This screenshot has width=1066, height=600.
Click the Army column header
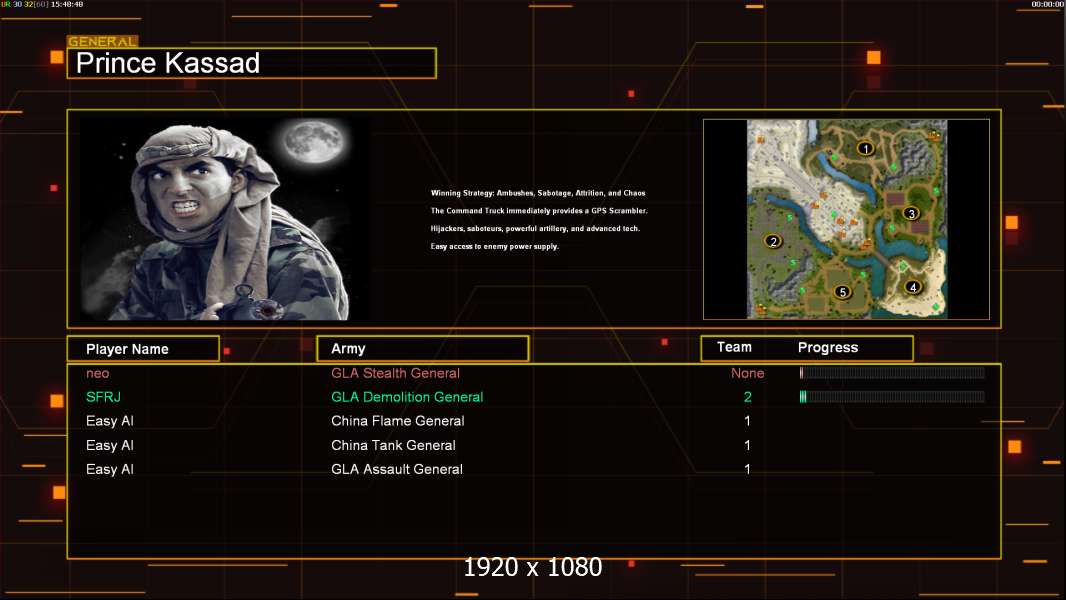[423, 349]
